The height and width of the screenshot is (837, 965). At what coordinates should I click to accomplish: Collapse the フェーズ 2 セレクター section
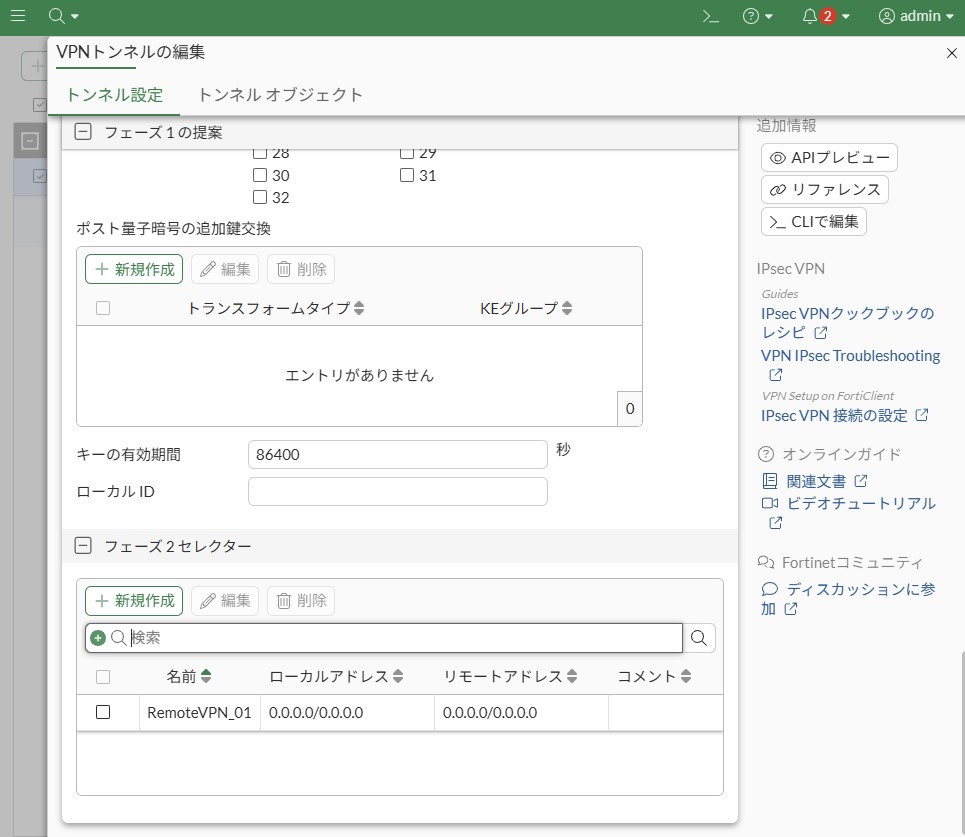click(x=84, y=546)
